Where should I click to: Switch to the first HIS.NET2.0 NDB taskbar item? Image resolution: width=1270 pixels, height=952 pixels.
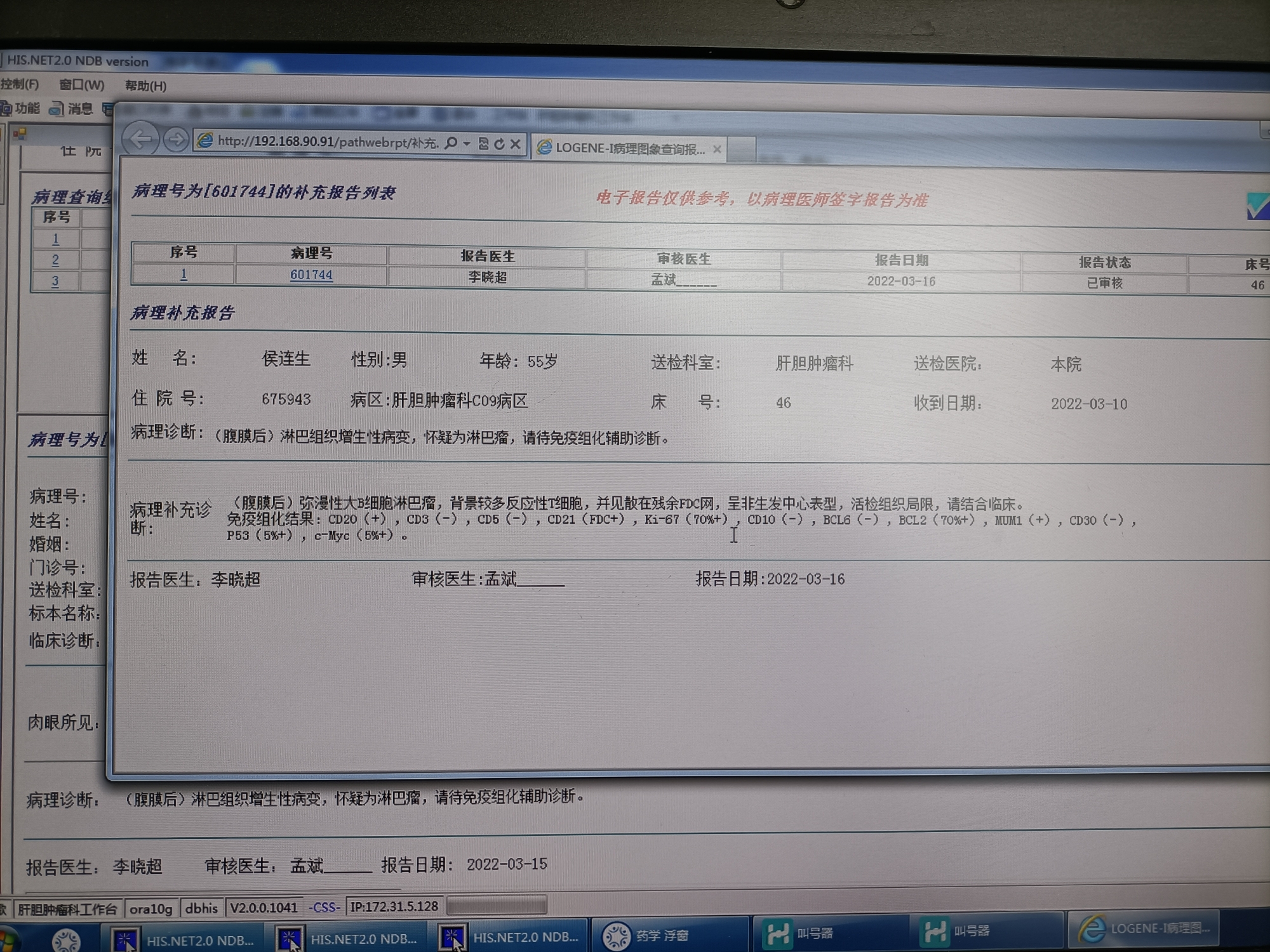[x=184, y=939]
